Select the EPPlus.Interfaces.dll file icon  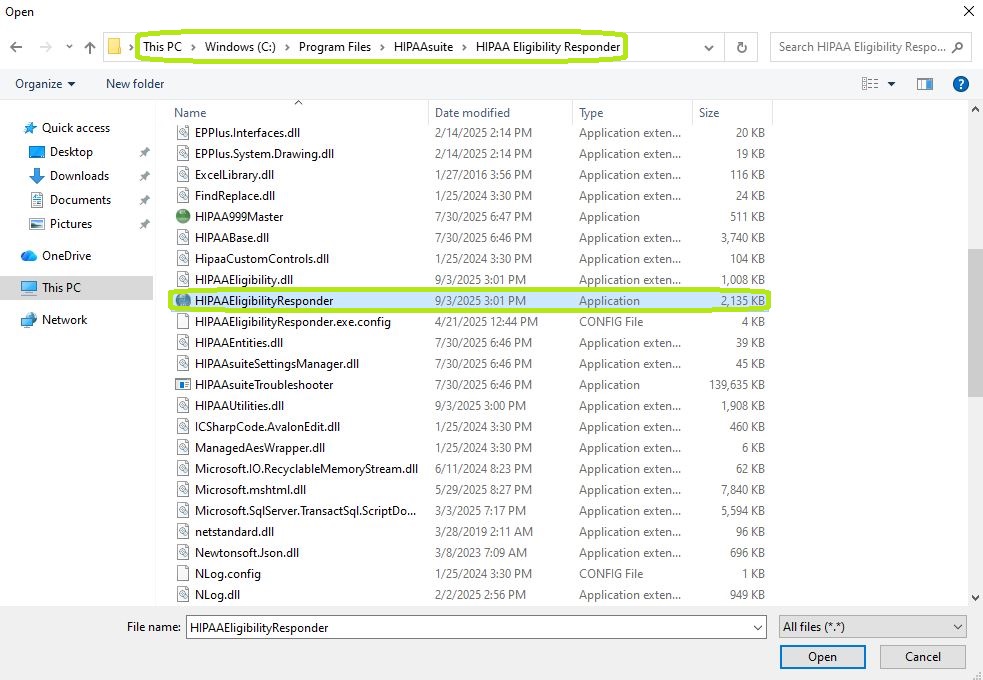coord(182,133)
